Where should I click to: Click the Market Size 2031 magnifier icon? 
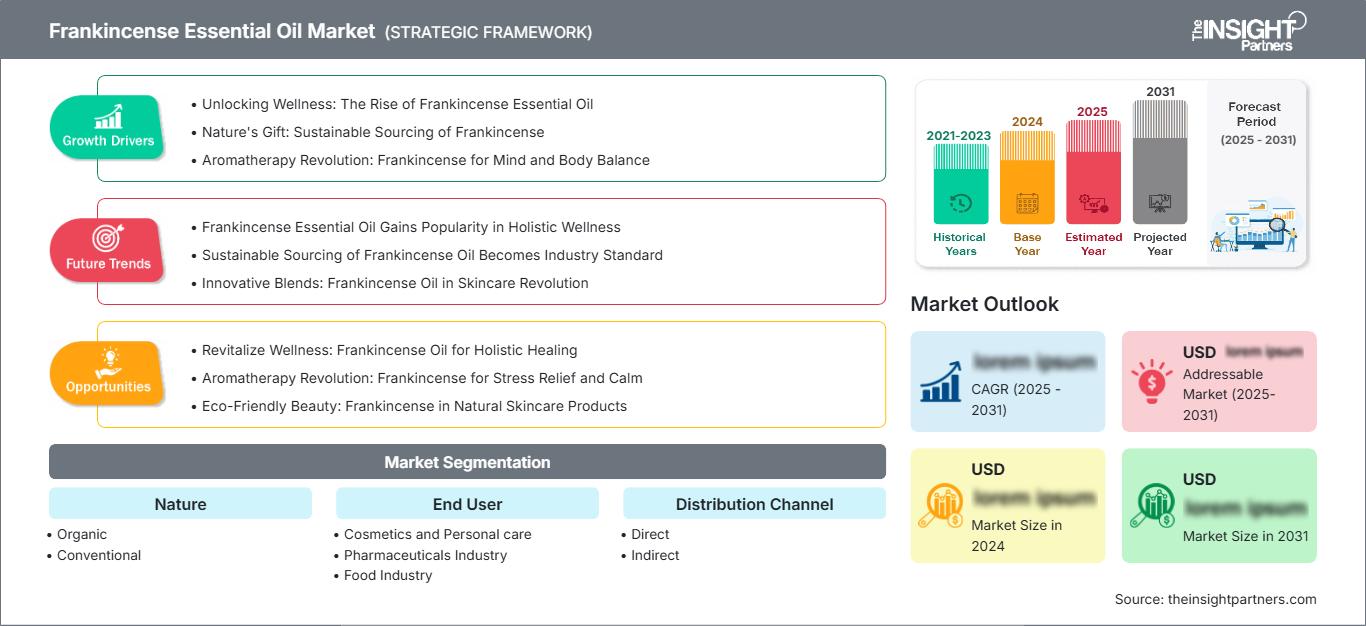pyautogui.click(x=1152, y=505)
